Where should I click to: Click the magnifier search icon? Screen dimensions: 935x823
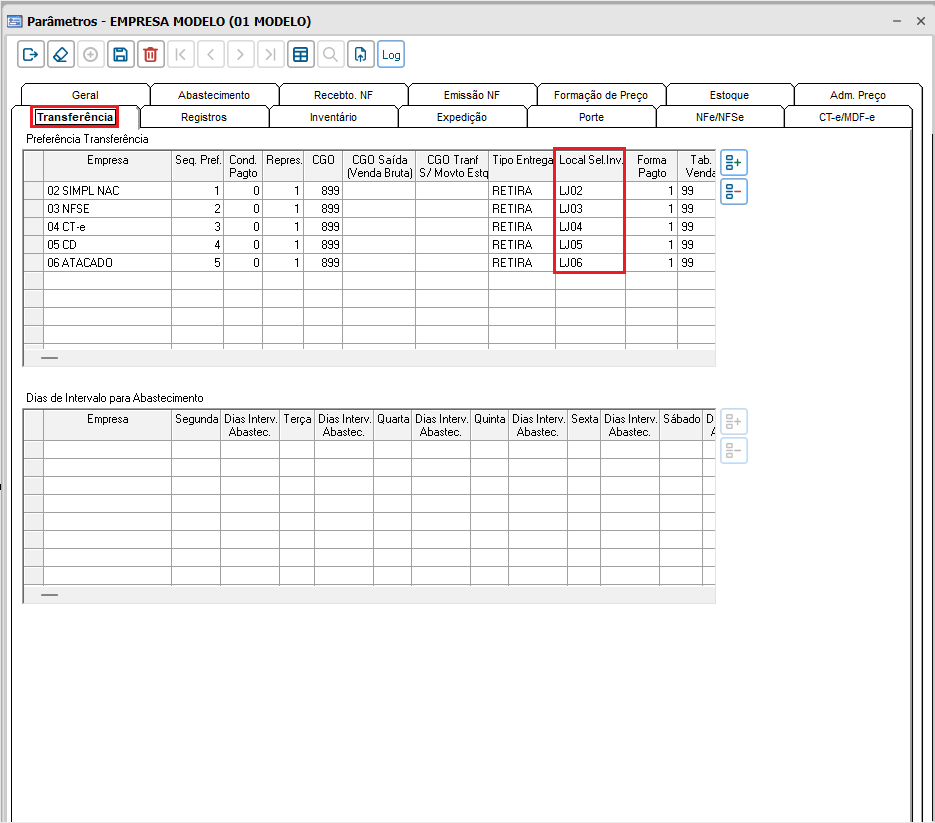pos(330,55)
